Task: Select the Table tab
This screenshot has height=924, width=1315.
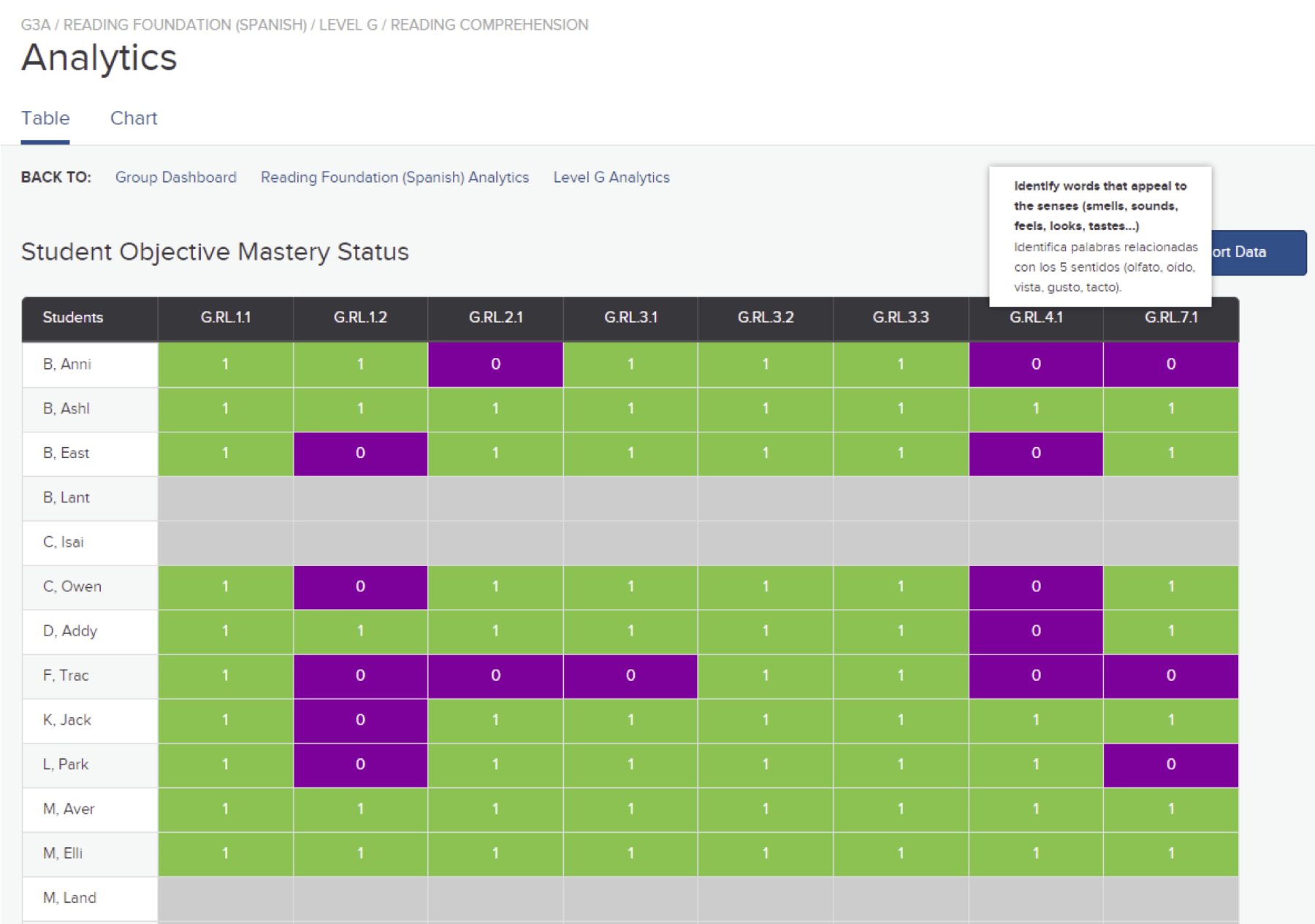Action: [45, 118]
